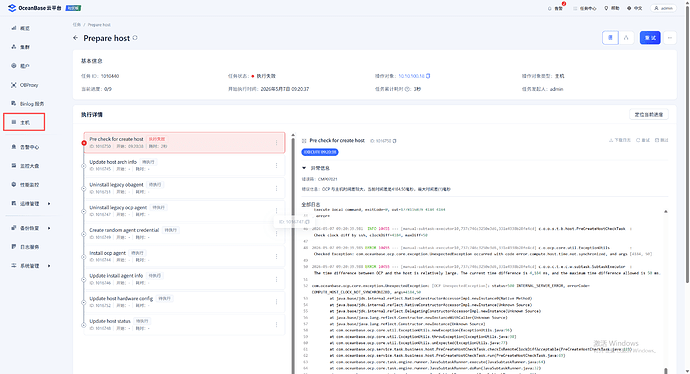Screen dimensions: 690x374
Task: Click the 定位当前进度 button
Action: [x=649, y=114]
